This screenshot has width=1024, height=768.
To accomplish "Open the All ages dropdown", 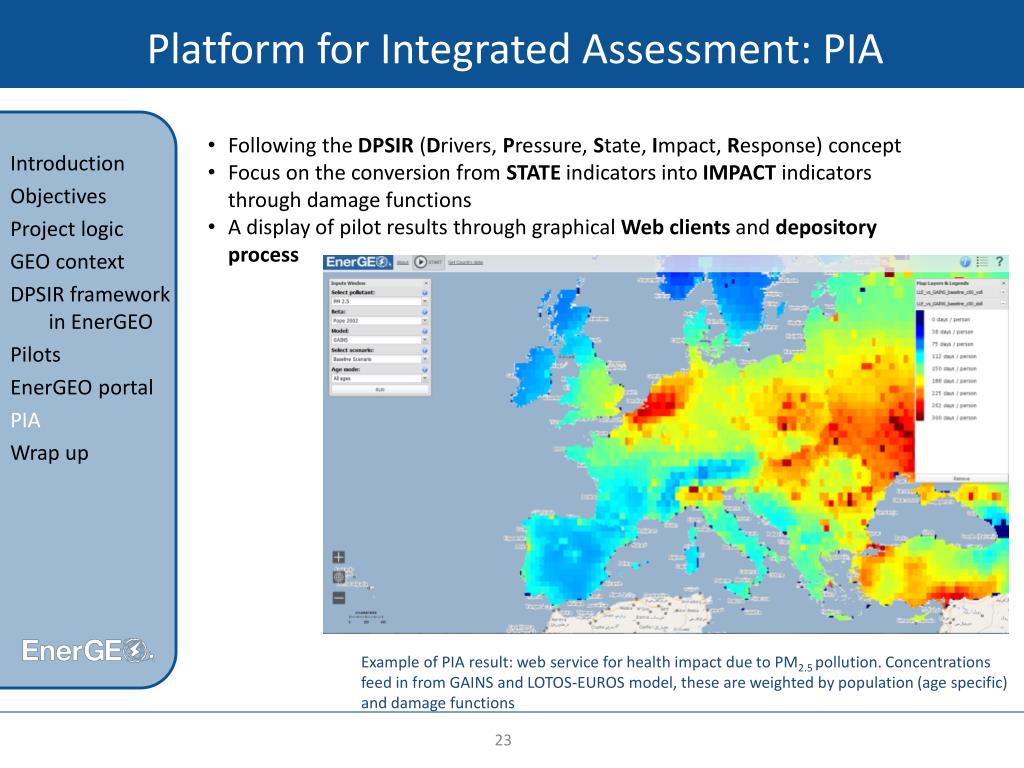I will (379, 379).
